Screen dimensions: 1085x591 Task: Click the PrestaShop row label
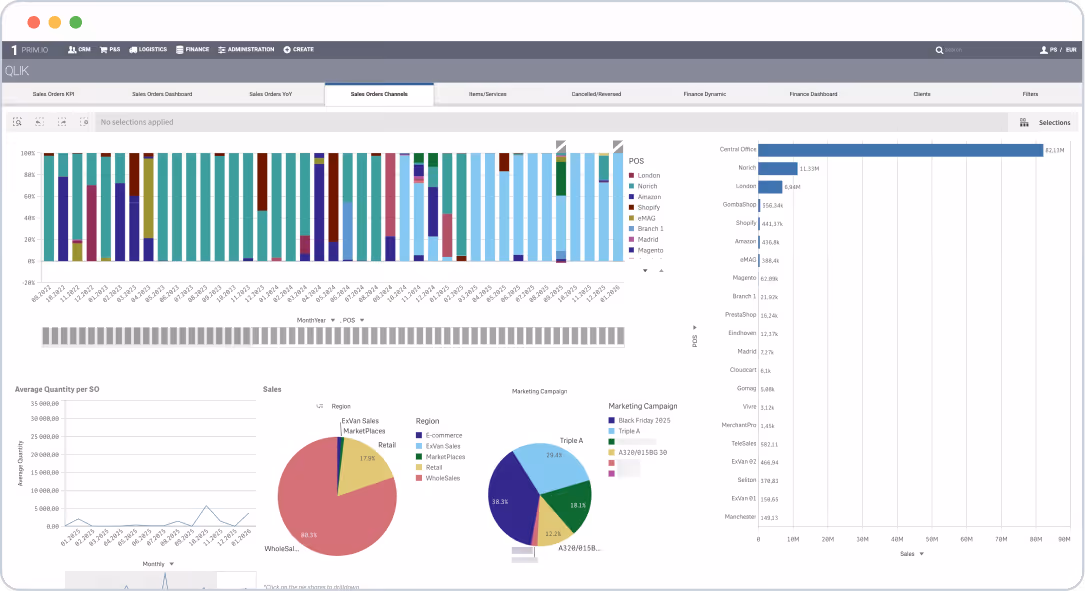(740, 315)
